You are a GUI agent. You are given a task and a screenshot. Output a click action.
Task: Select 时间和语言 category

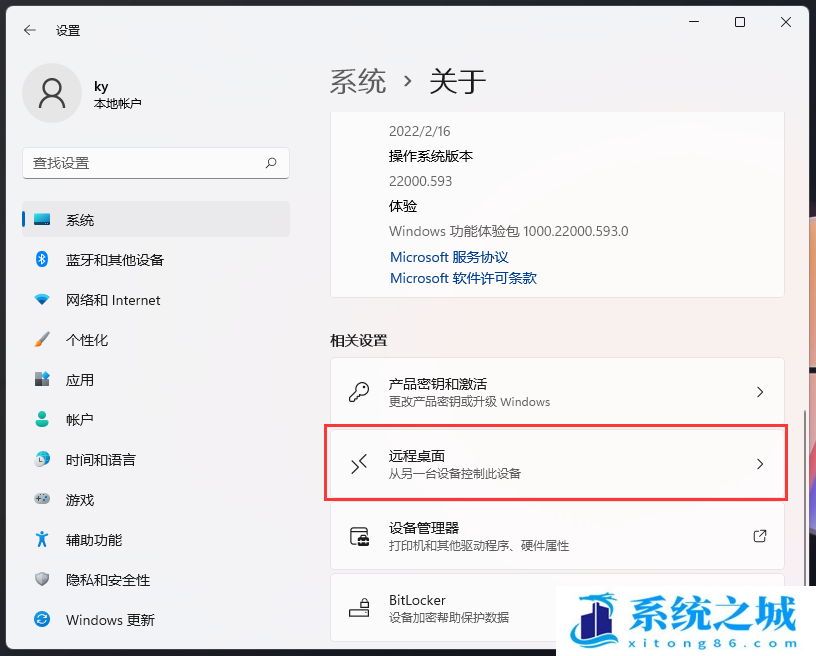pos(156,460)
